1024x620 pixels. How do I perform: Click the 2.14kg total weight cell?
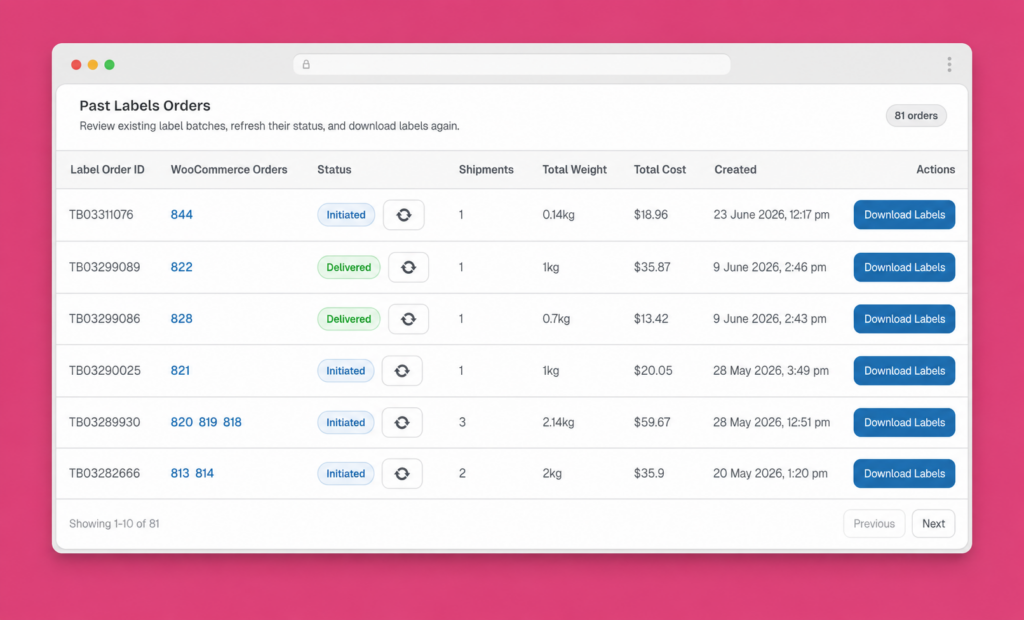tap(558, 422)
